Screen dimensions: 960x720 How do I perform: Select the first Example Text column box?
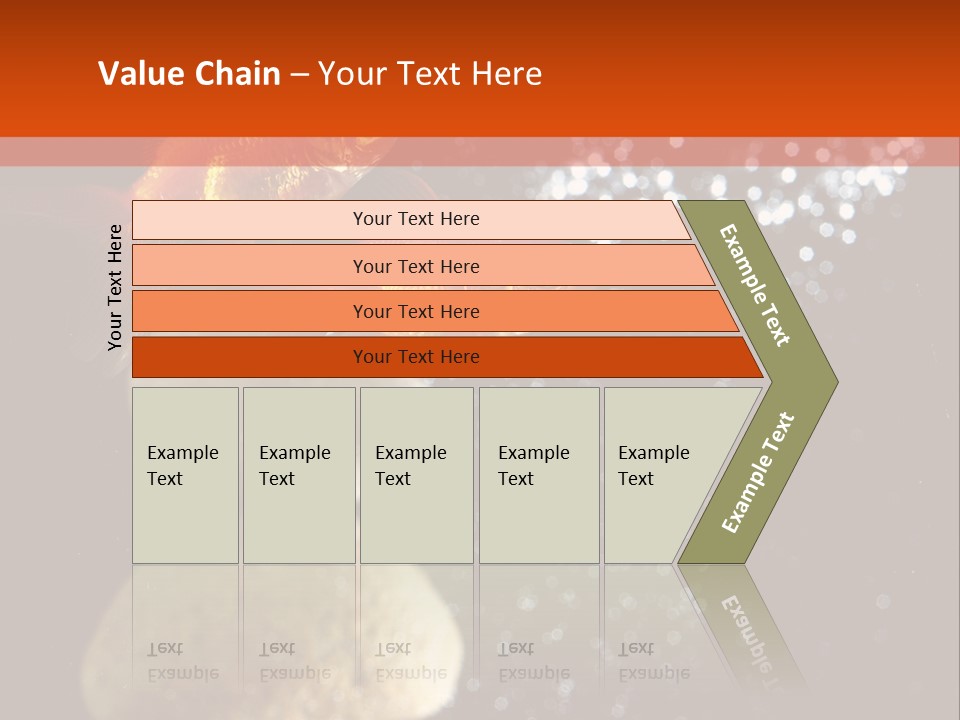(185, 475)
